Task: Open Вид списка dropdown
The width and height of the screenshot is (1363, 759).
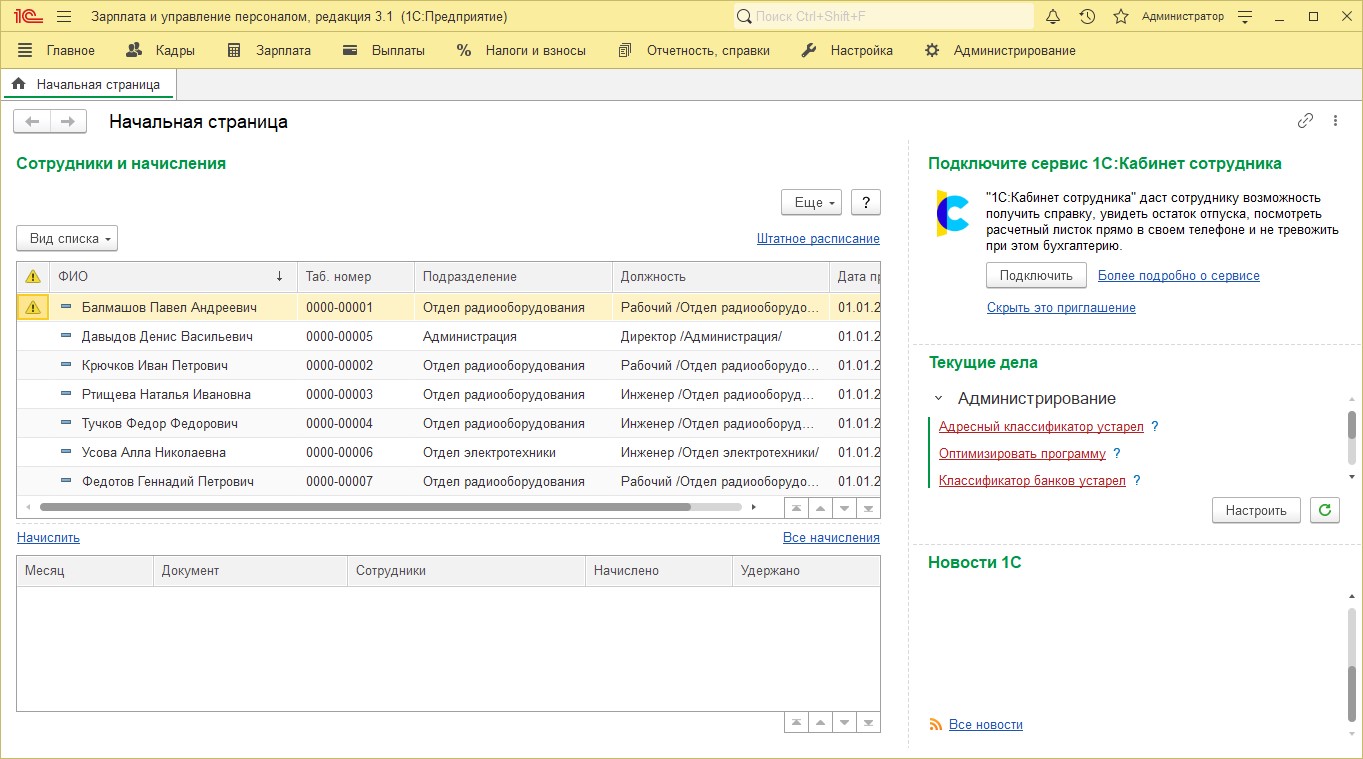Action: click(67, 238)
